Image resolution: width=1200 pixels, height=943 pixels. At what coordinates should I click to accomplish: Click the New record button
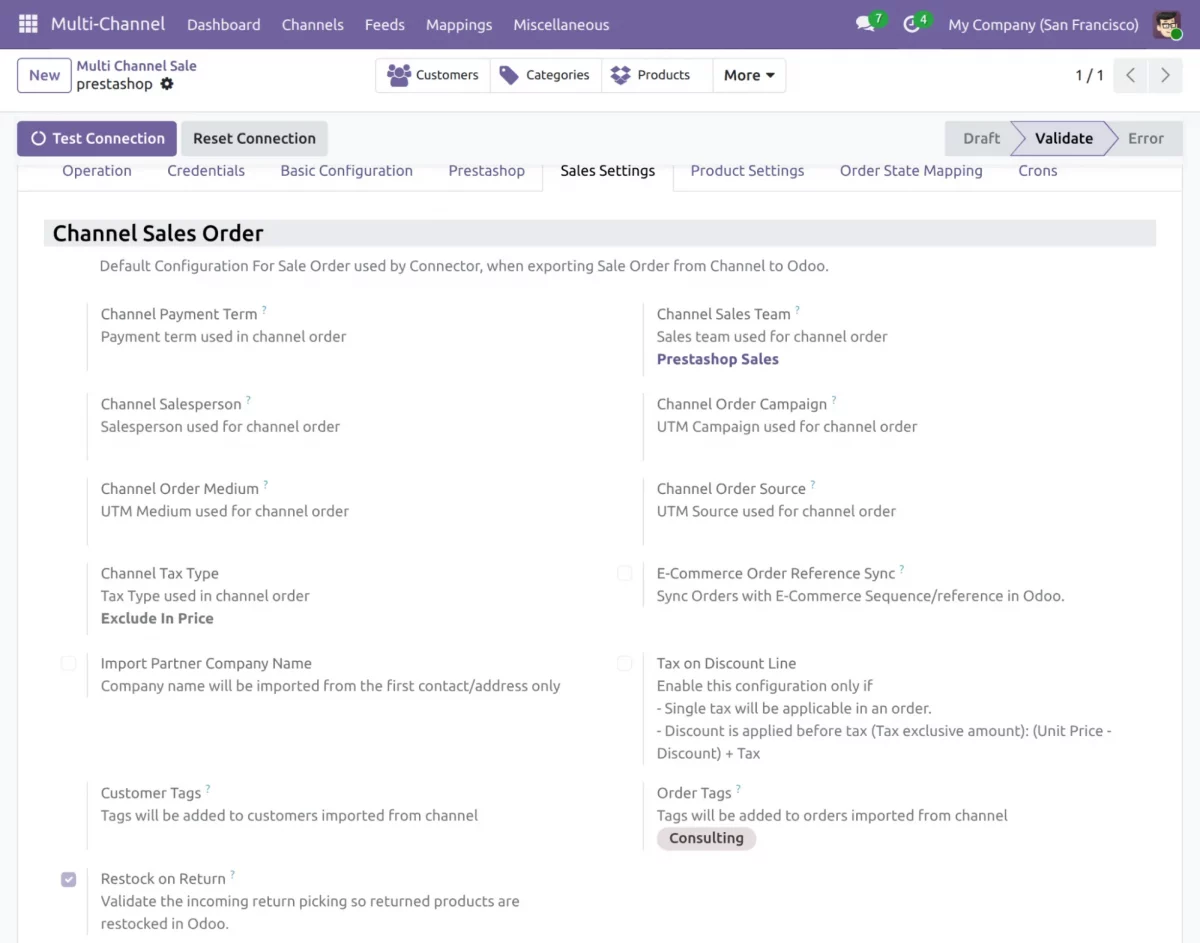(44, 75)
